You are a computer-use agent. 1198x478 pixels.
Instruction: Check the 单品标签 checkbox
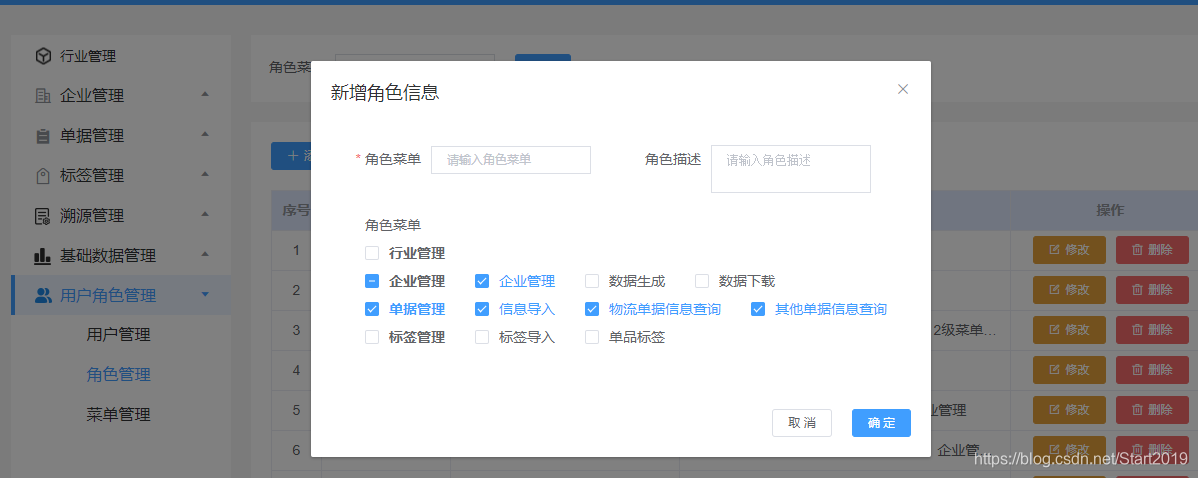592,337
